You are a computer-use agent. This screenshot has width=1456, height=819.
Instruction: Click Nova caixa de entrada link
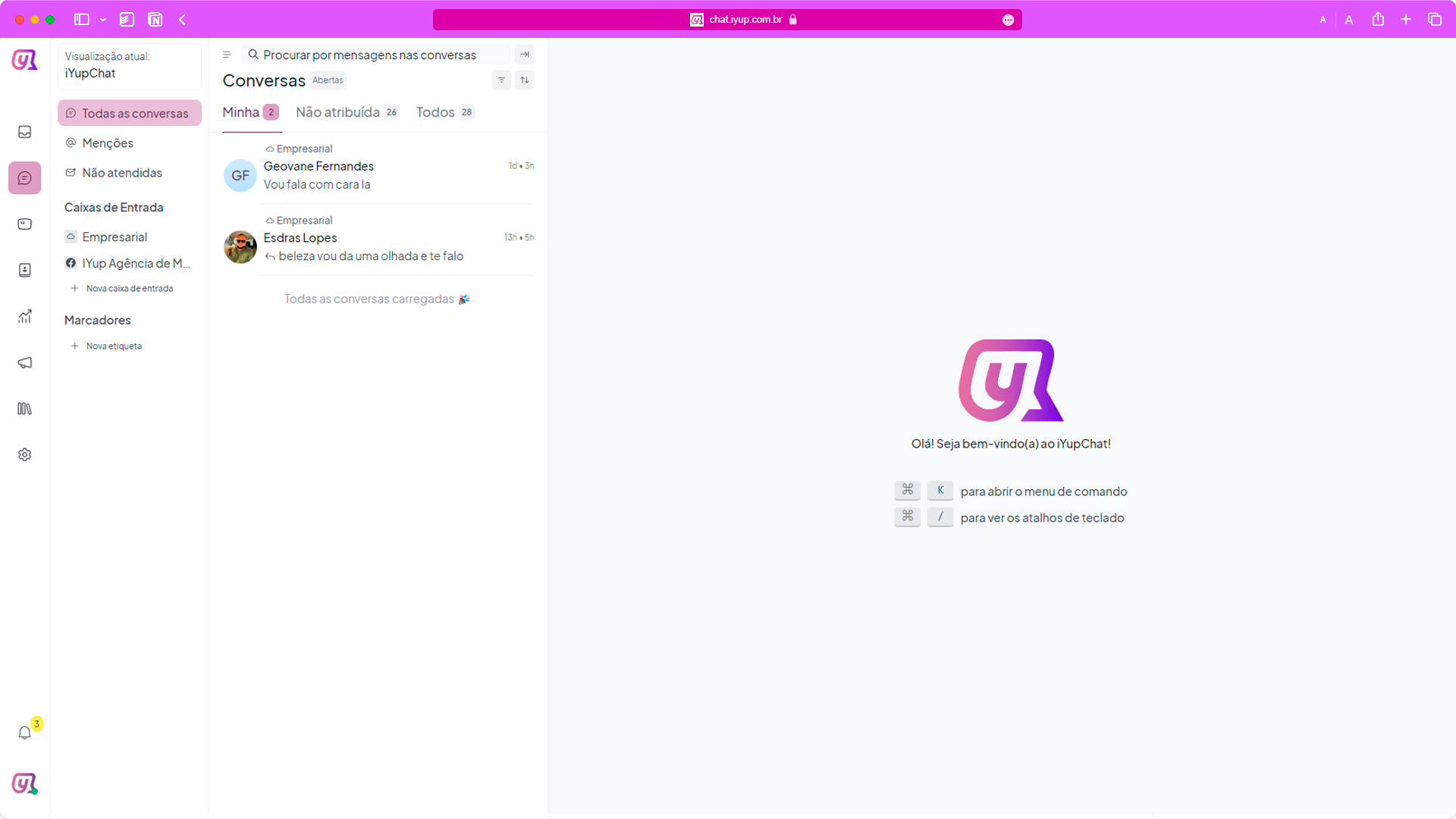click(x=129, y=289)
